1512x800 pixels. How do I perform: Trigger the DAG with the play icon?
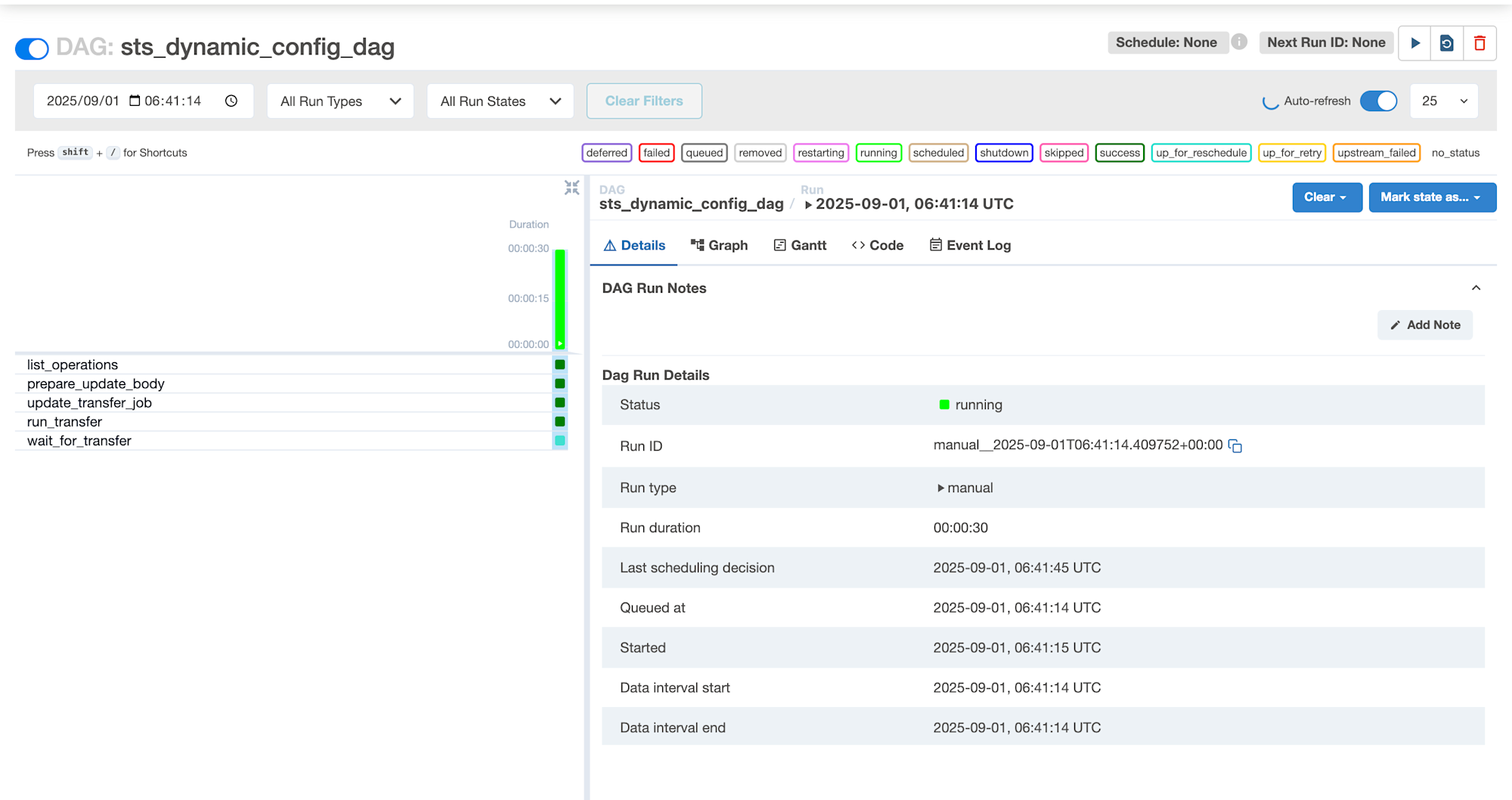pos(1415,43)
